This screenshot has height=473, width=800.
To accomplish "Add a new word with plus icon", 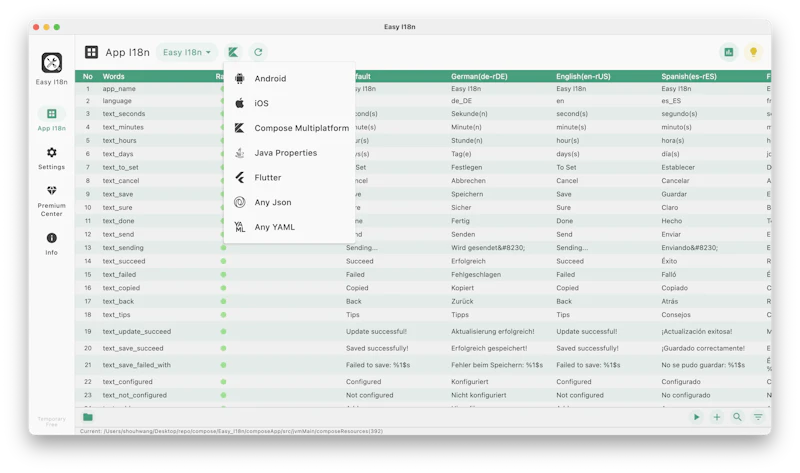I will 716,417.
